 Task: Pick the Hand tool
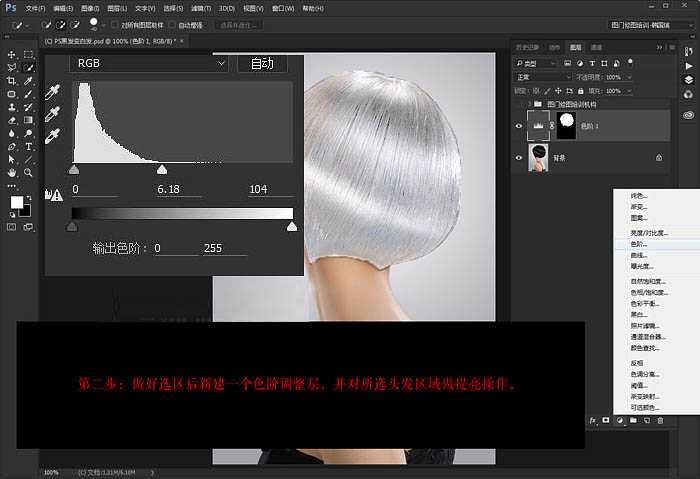coord(10,172)
